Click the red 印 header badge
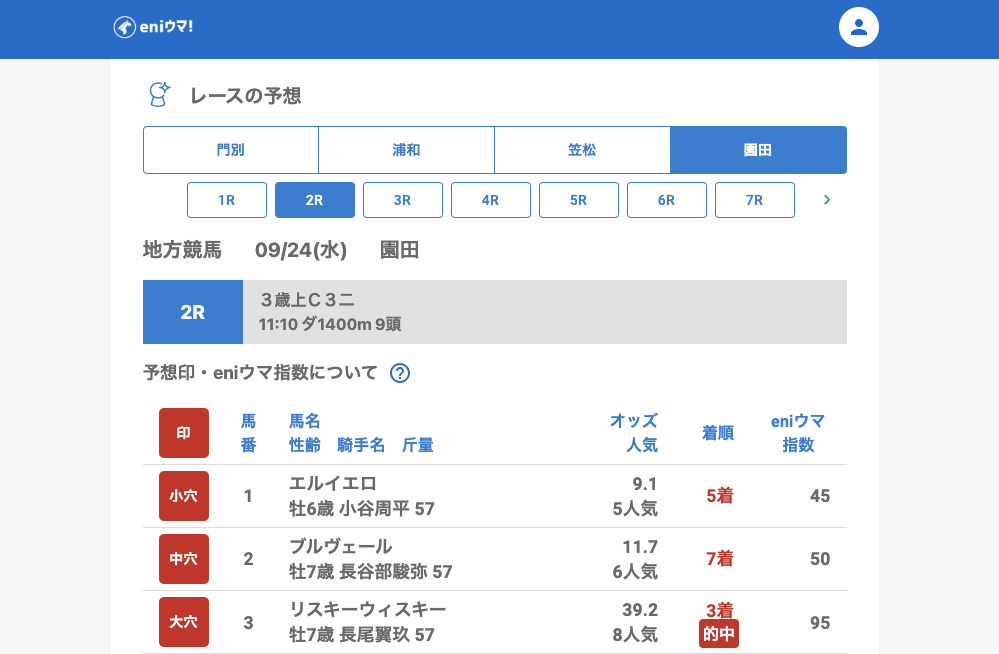 click(x=184, y=433)
